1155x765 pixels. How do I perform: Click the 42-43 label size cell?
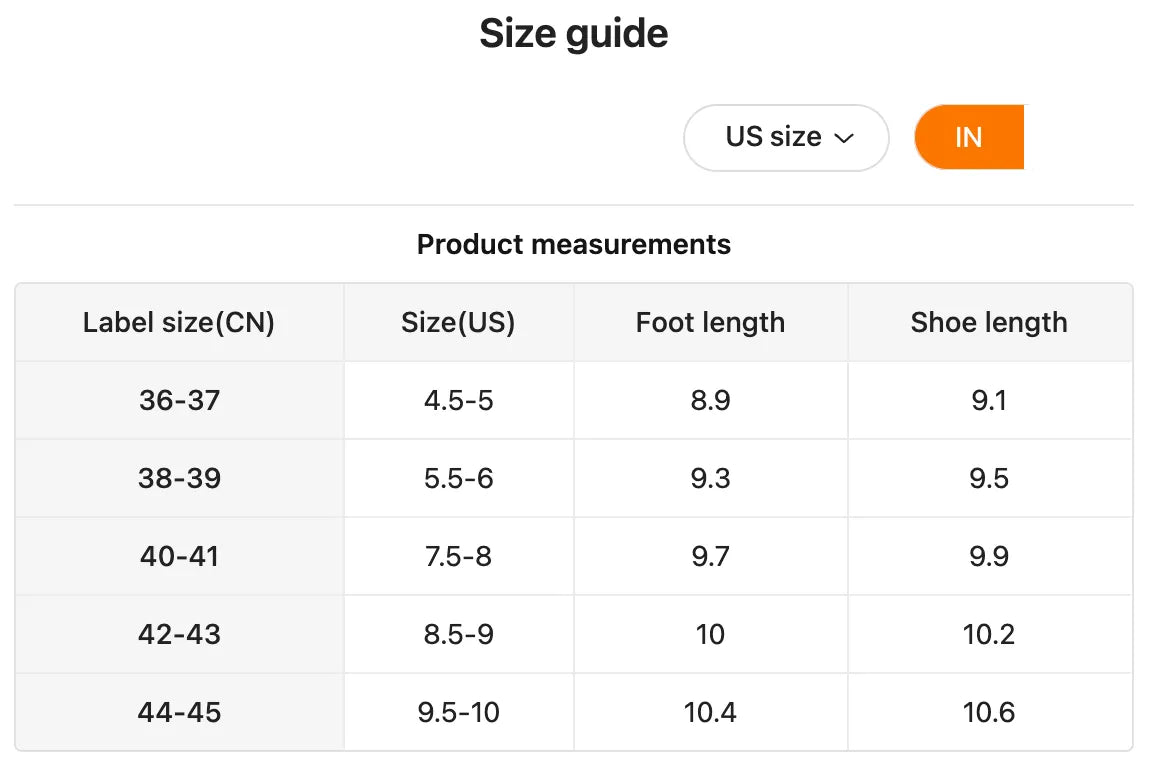[x=180, y=635]
